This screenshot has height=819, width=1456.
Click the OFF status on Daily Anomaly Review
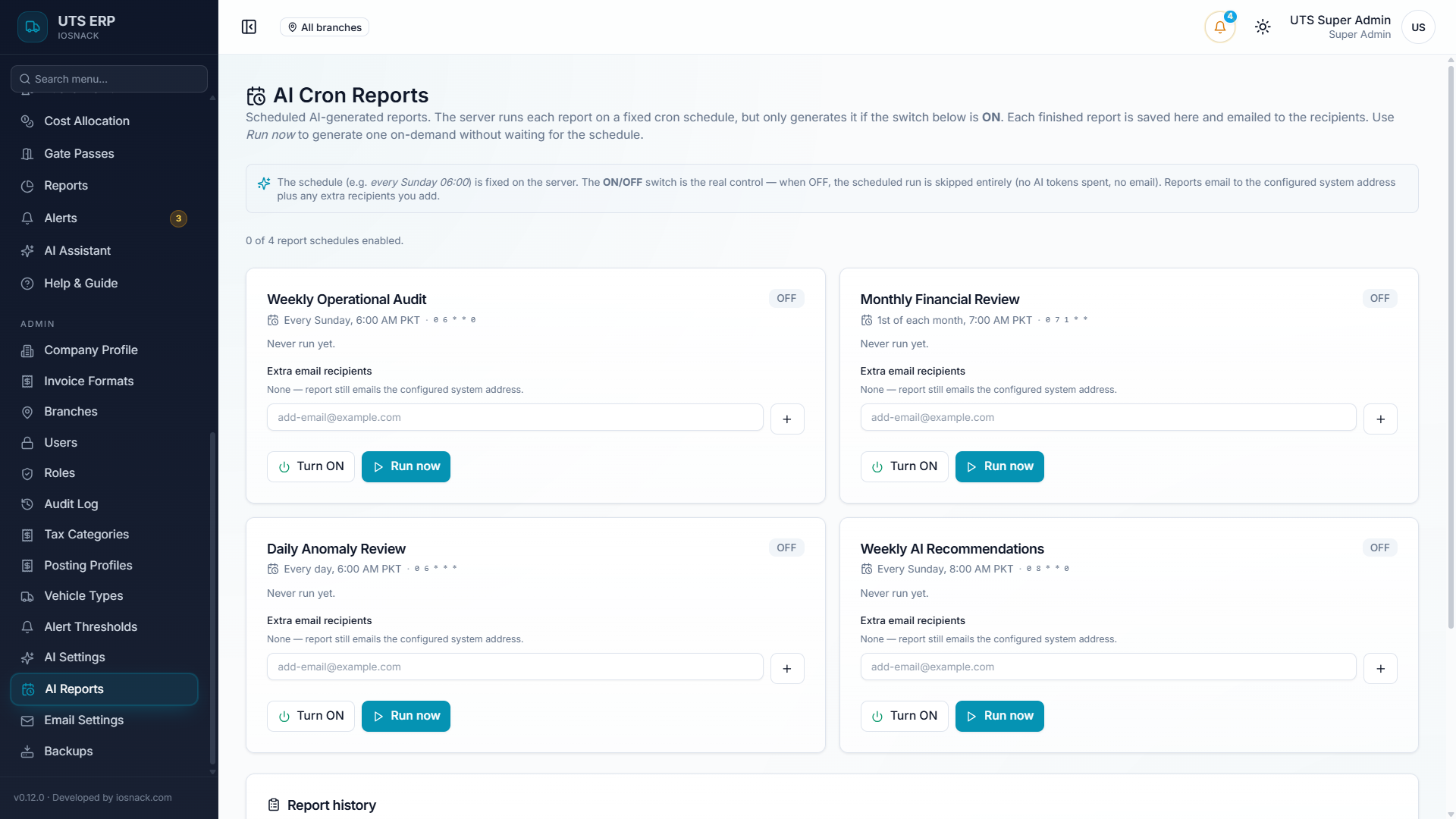pyautogui.click(x=786, y=548)
